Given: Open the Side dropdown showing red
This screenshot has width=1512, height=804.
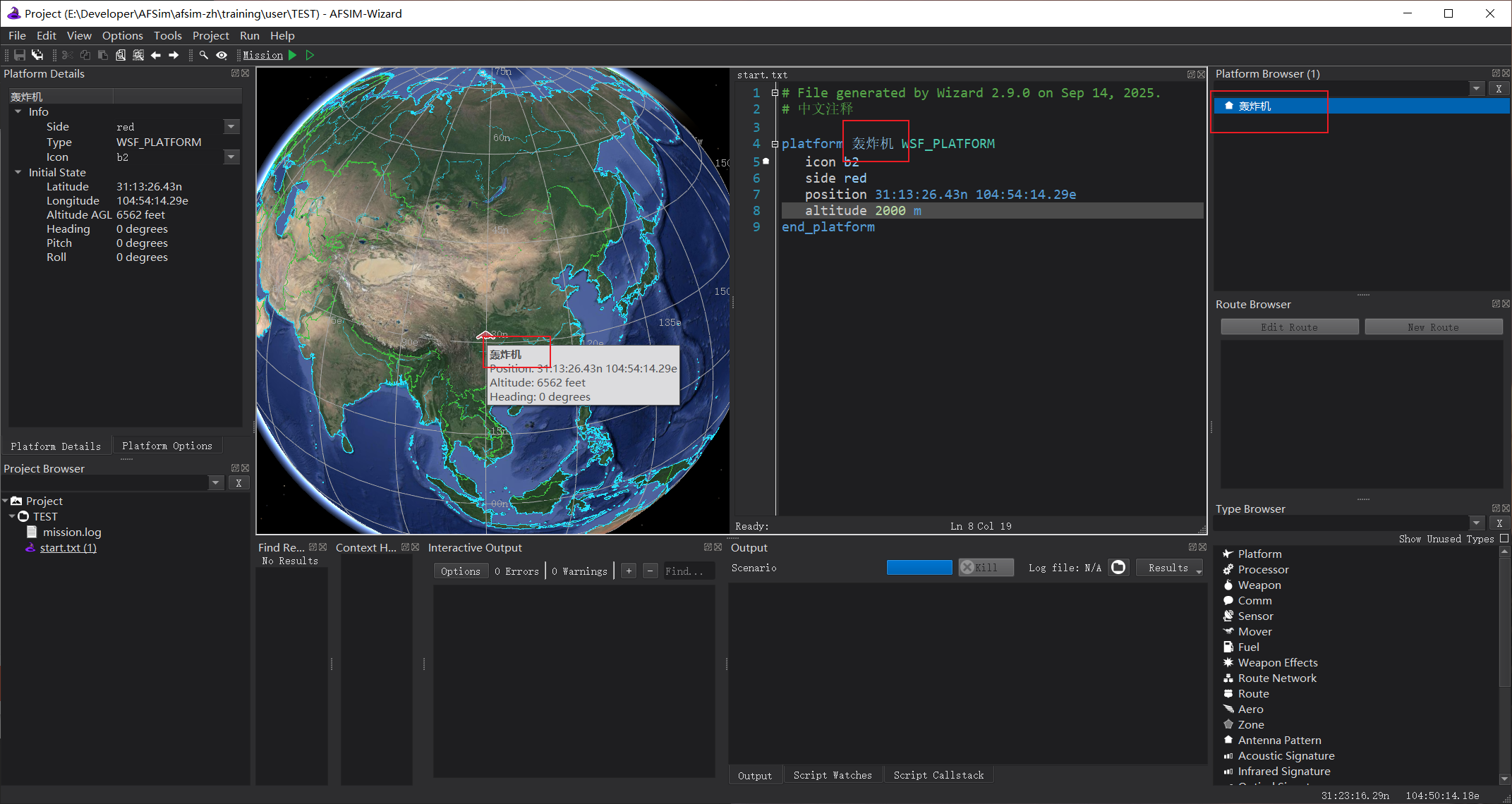Looking at the screenshot, I should [x=231, y=127].
